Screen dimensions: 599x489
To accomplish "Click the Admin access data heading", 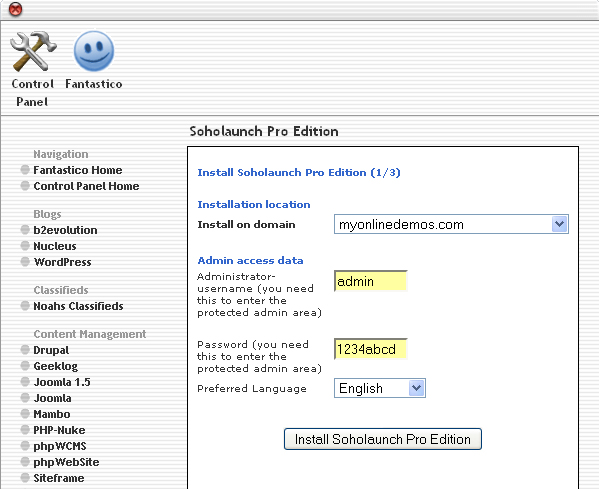I will (x=250, y=261).
